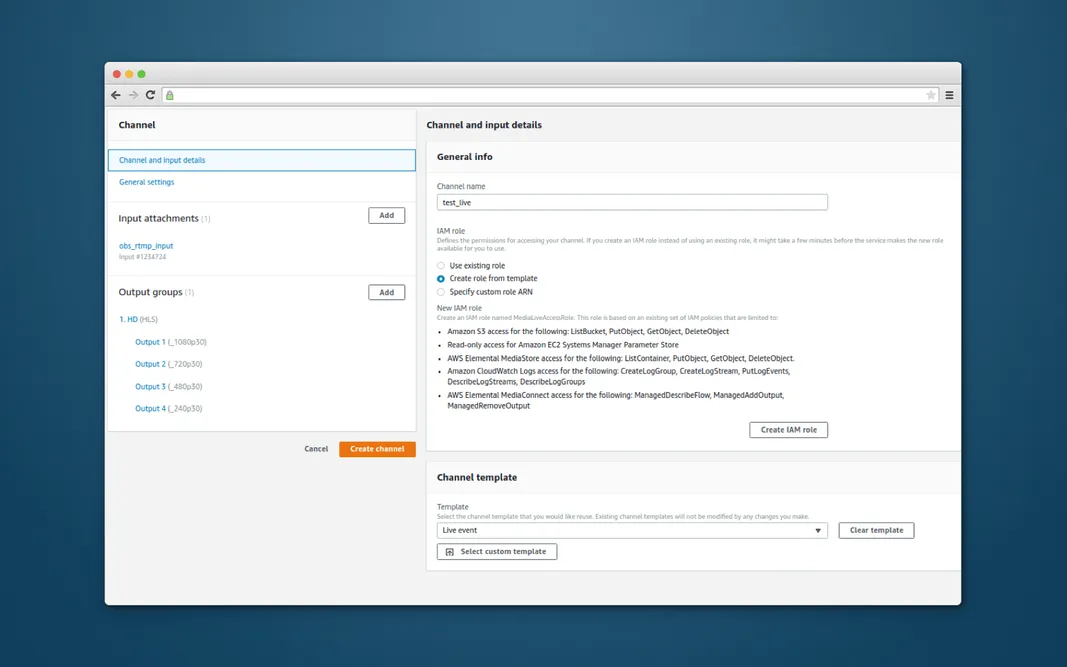Click the padlock icon in the address bar

[x=168, y=94]
